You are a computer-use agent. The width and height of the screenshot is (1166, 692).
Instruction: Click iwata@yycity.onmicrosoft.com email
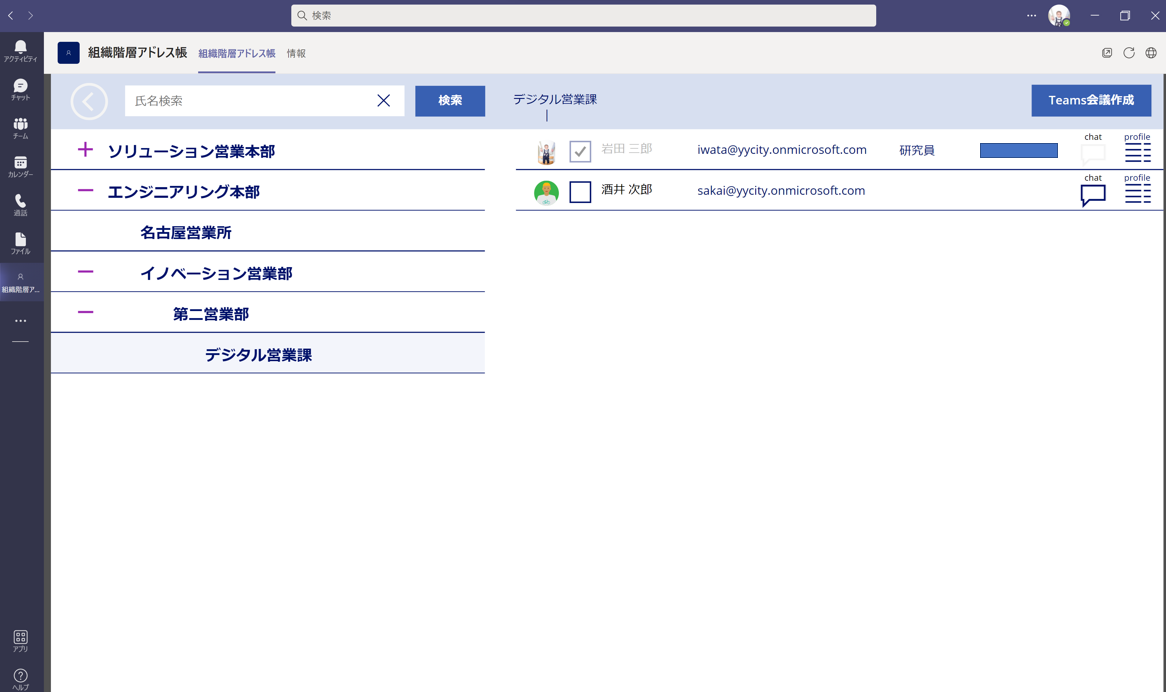(x=782, y=149)
